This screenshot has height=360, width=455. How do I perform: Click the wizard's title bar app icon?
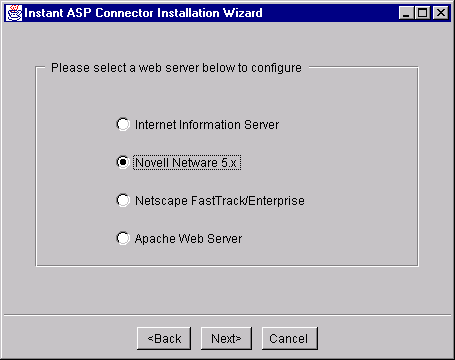[14, 13]
